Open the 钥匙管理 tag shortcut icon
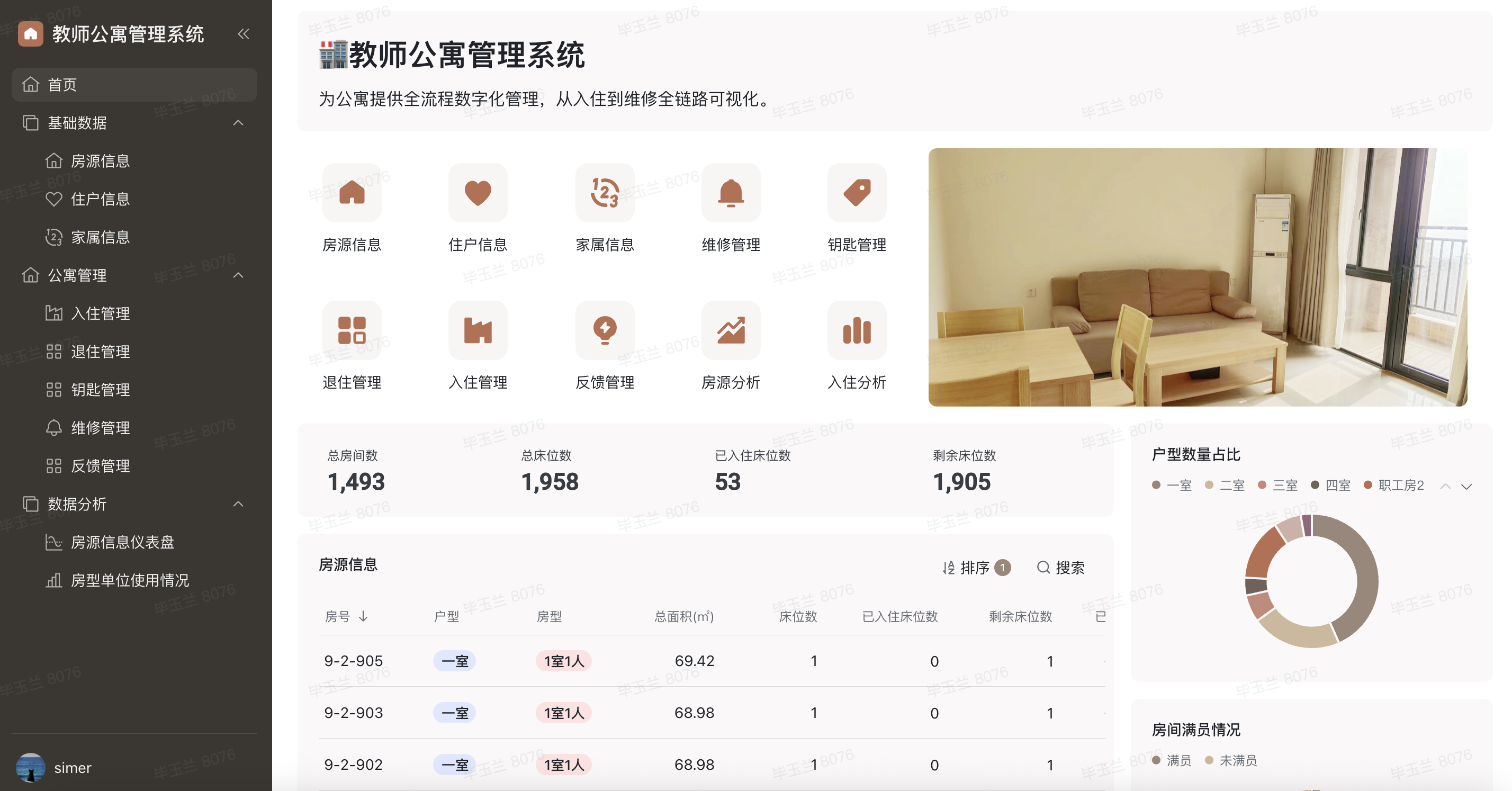The image size is (1512, 791). click(x=857, y=193)
